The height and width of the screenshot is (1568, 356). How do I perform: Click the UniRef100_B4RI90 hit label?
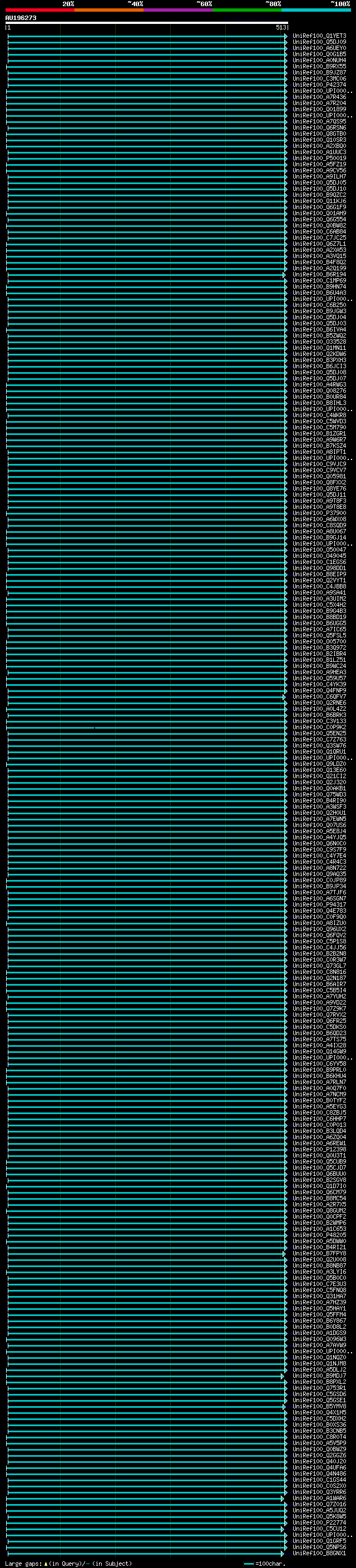[319, 801]
